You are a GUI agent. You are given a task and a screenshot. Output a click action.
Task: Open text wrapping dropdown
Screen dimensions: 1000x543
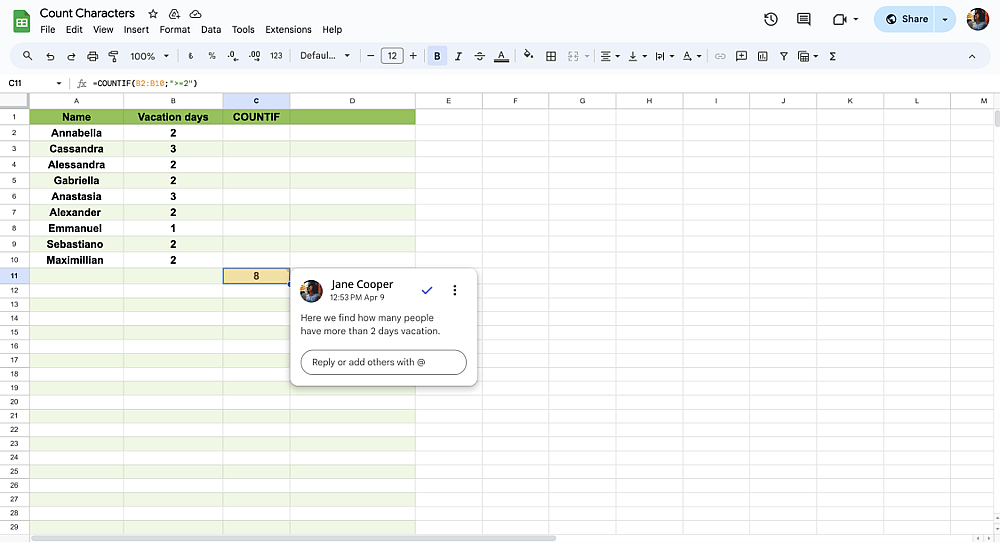click(x=665, y=56)
